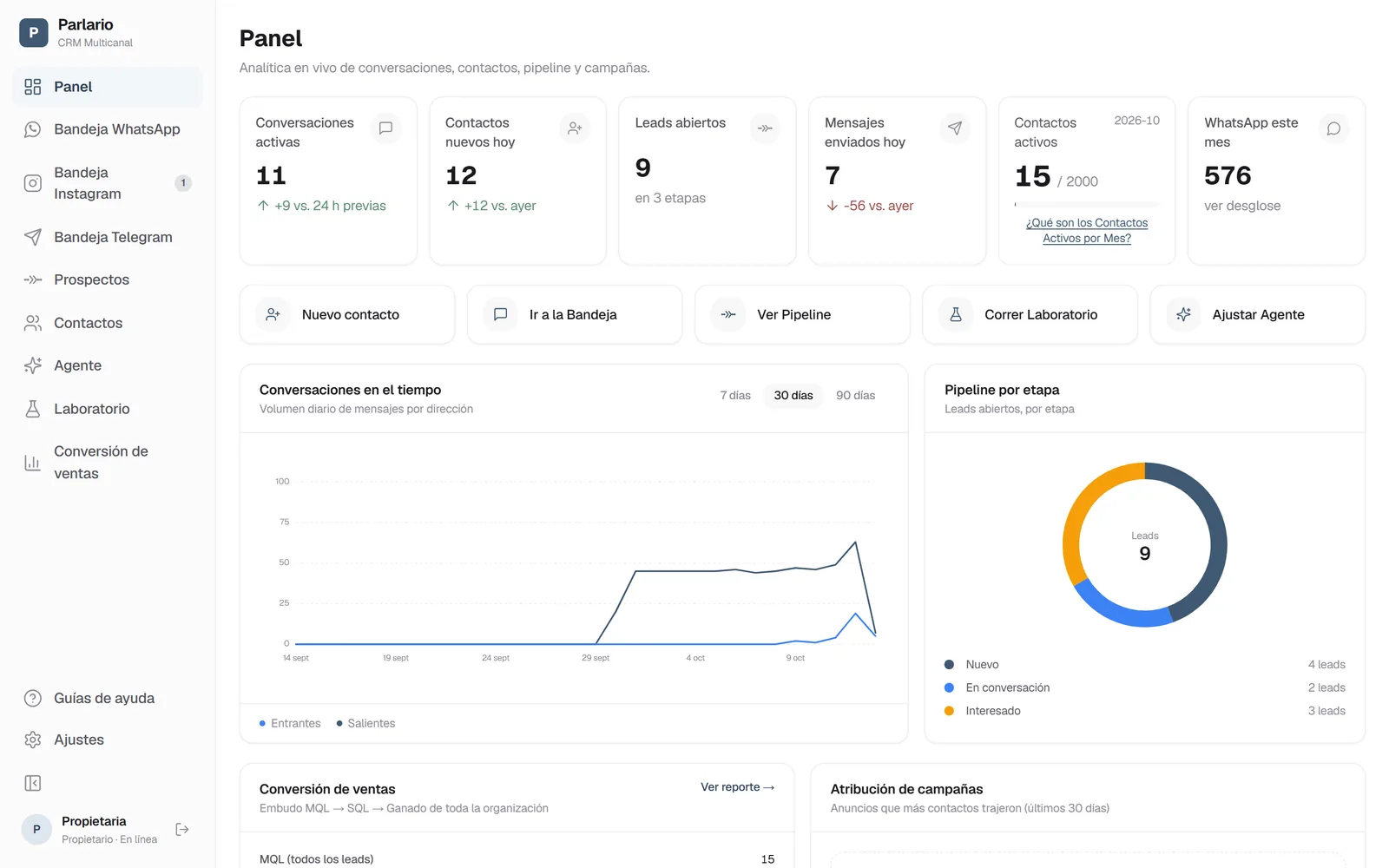Open Bandeja Telegram inbox
Viewport: 1389px width, 868px height.
[x=108, y=237]
